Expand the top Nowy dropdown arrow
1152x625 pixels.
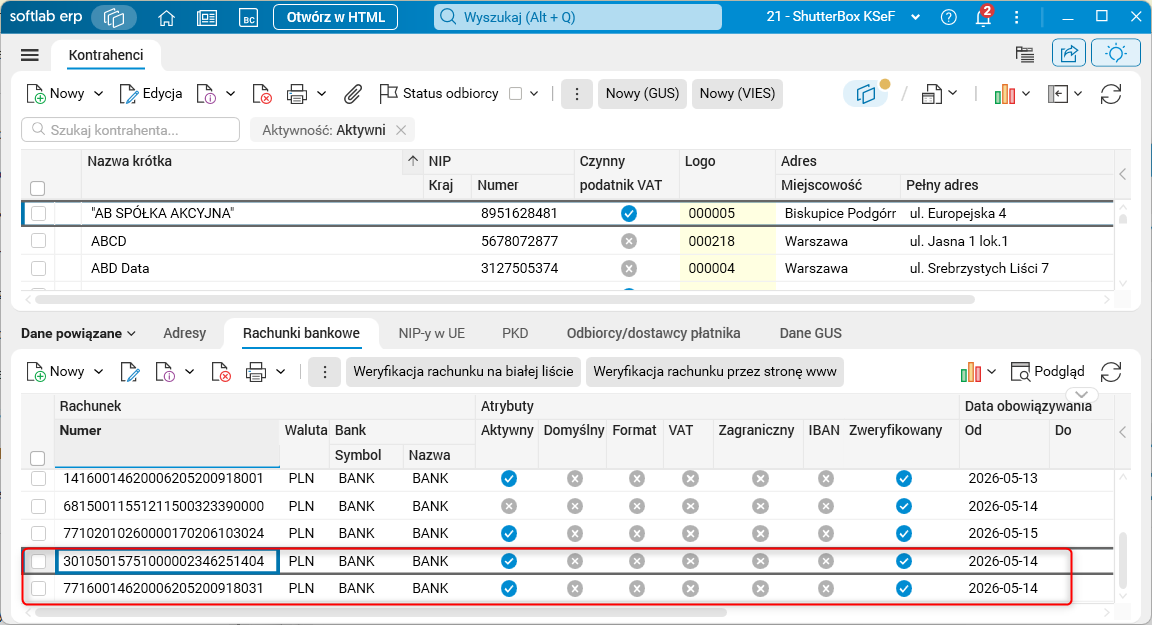[x=98, y=93]
